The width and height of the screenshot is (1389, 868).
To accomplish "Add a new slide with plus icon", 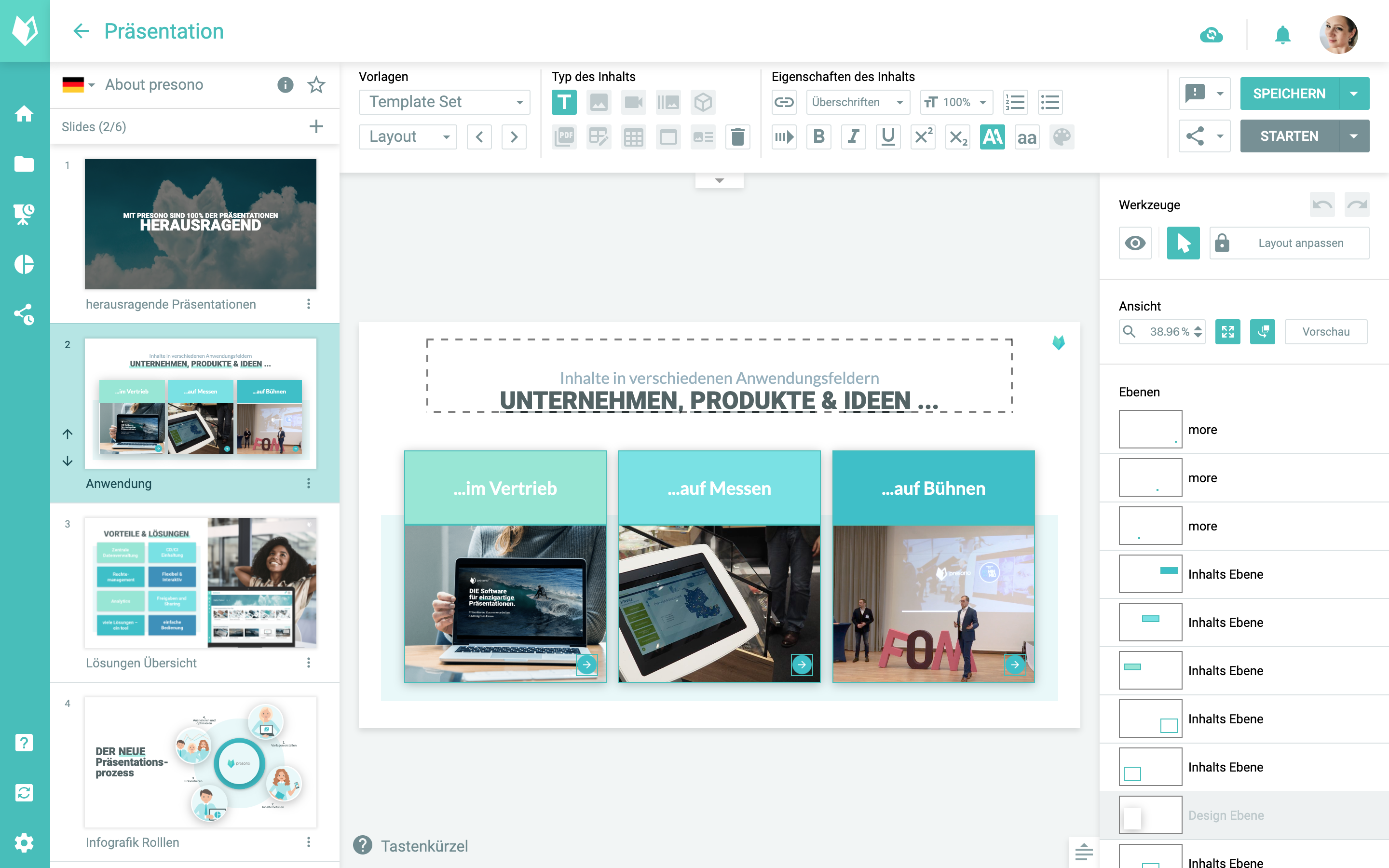I will click(x=316, y=126).
